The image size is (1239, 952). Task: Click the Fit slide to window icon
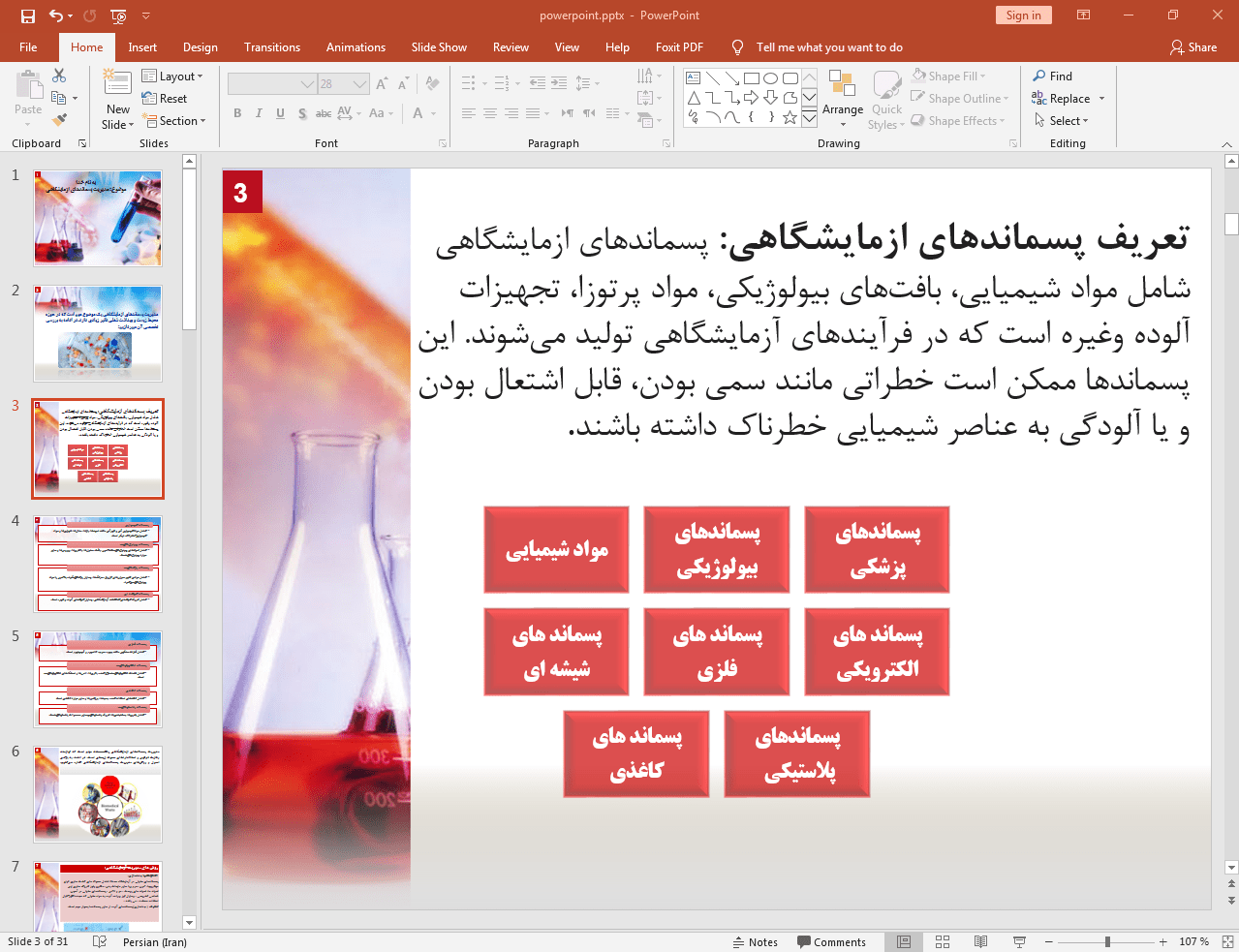click(x=1227, y=941)
